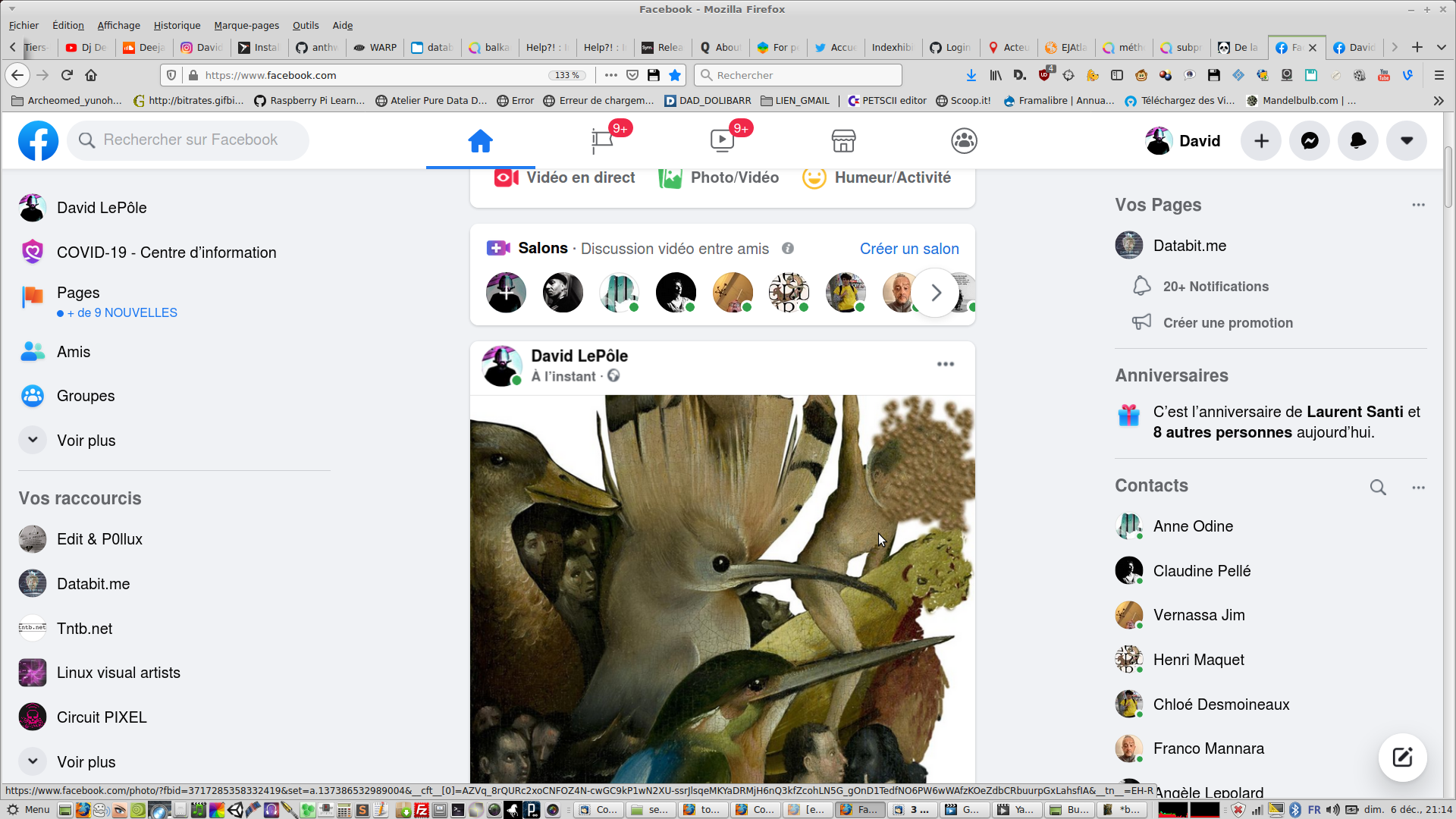Open the Historique menu

click(x=177, y=25)
